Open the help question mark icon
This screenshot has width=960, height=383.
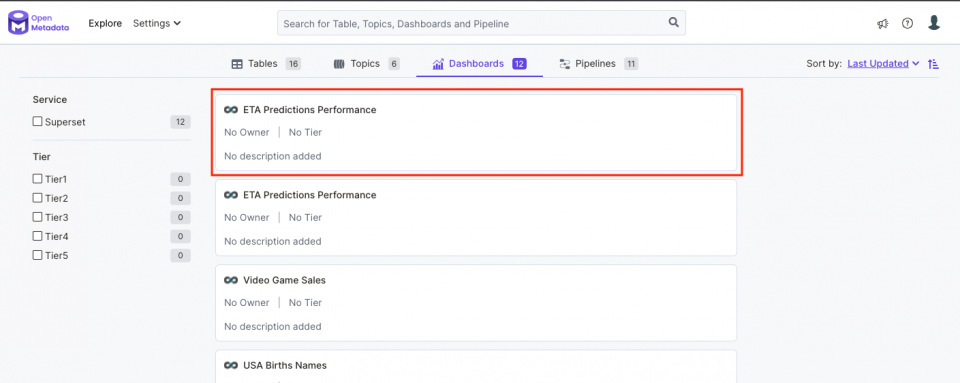coord(907,23)
